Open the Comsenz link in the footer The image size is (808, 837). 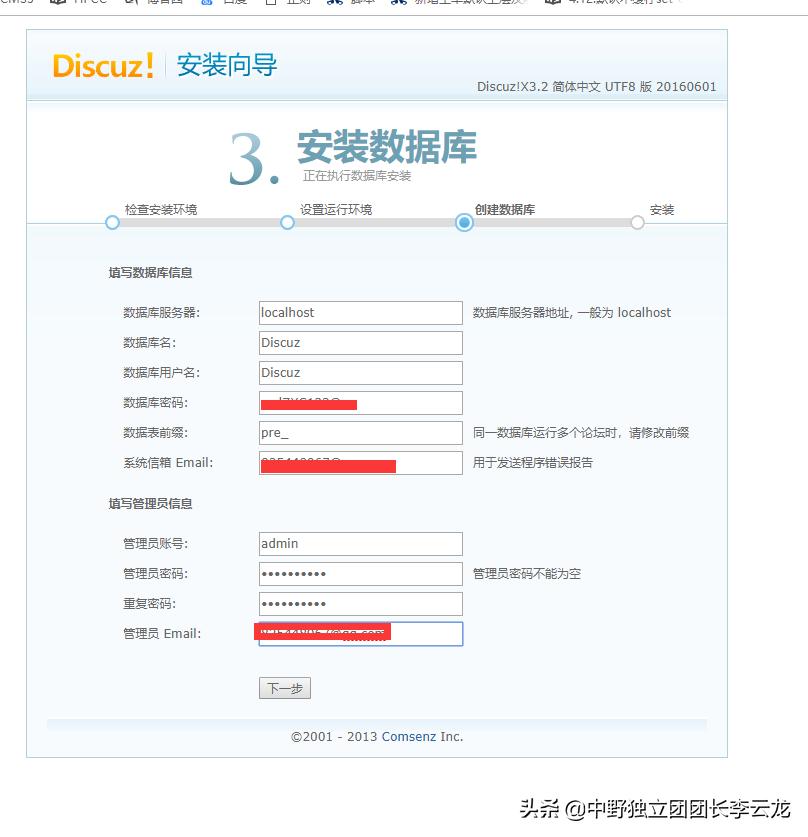click(x=408, y=736)
